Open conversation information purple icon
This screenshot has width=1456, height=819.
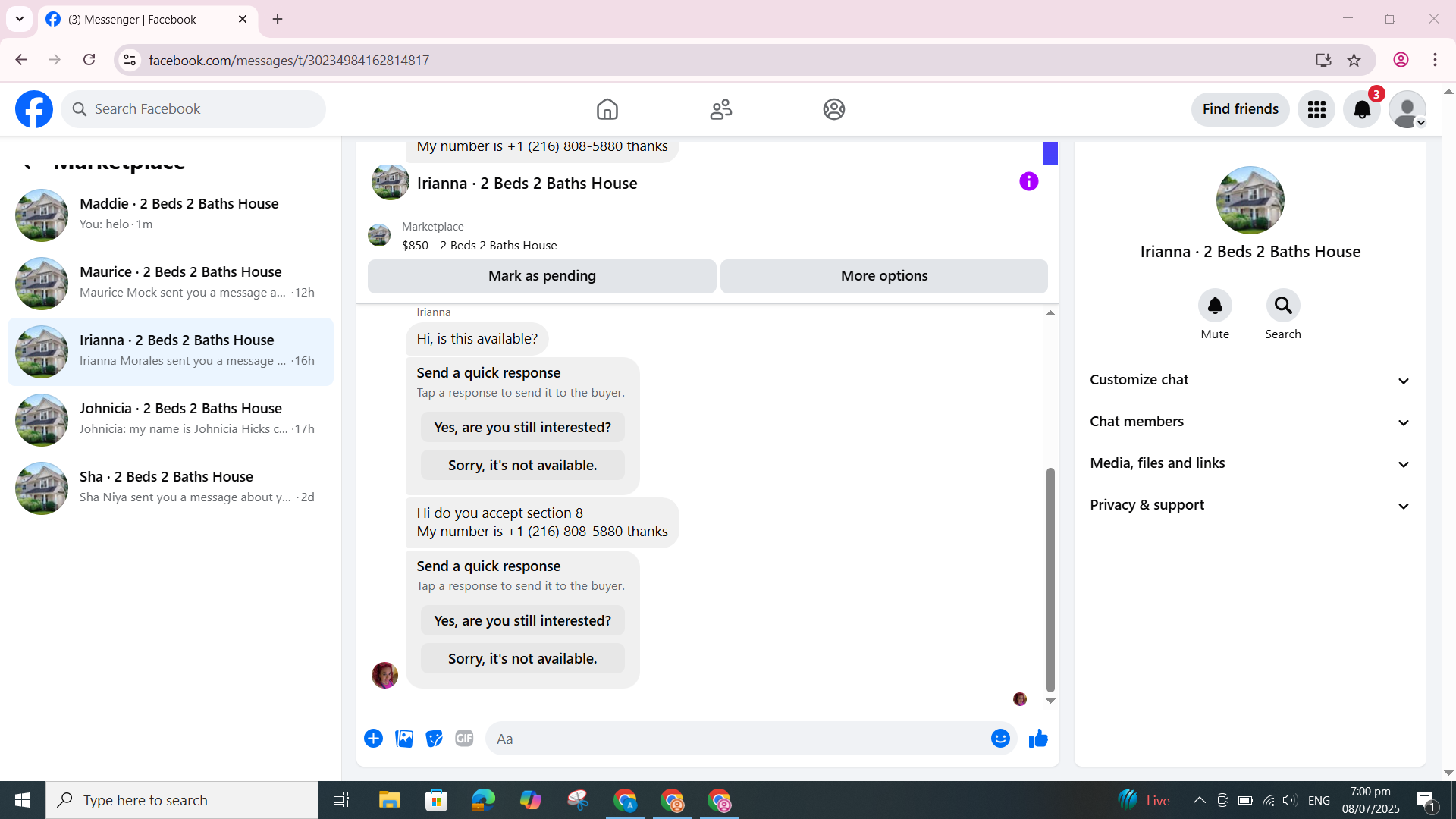[x=1028, y=181]
